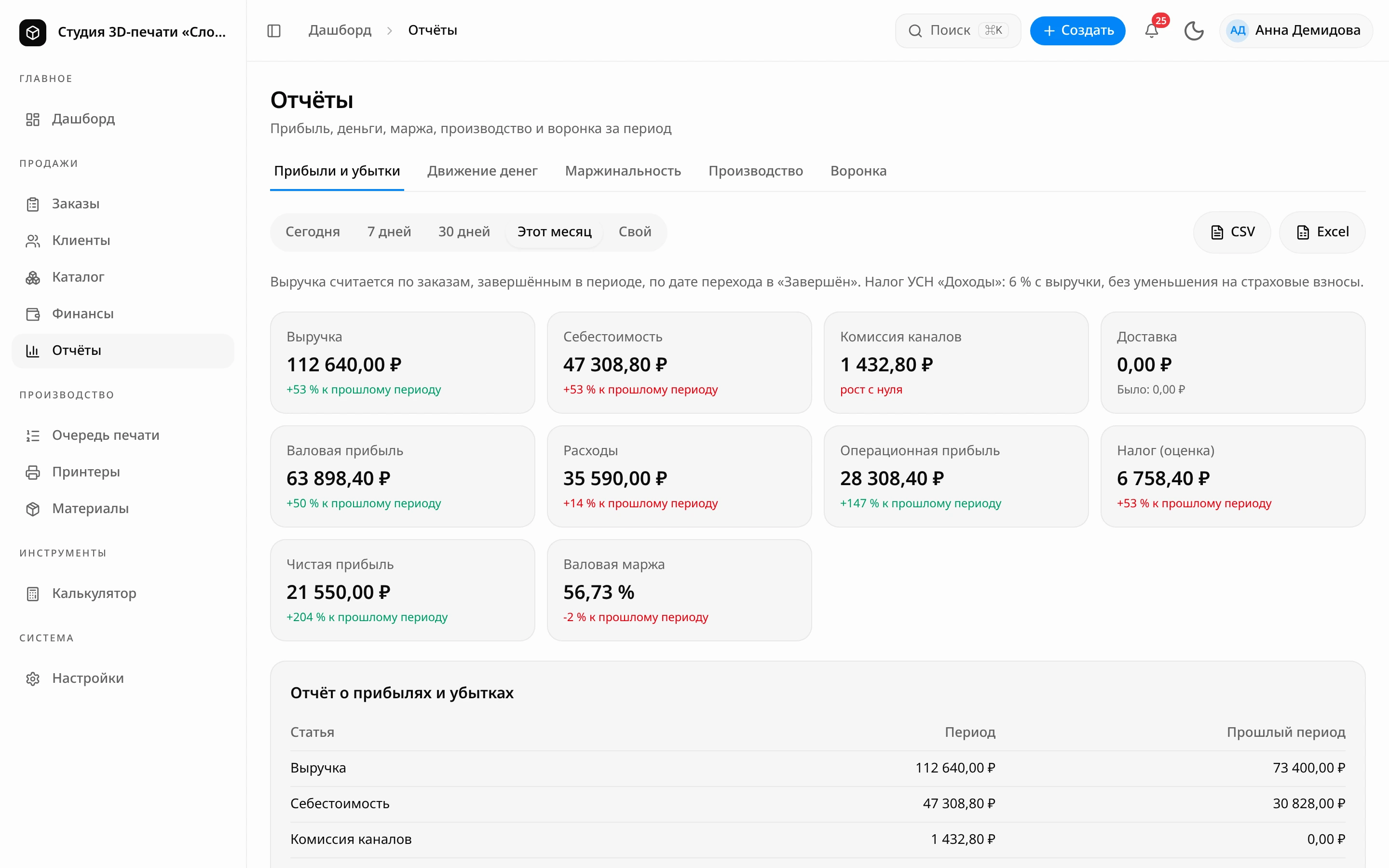Click the Создать button

[x=1077, y=30]
